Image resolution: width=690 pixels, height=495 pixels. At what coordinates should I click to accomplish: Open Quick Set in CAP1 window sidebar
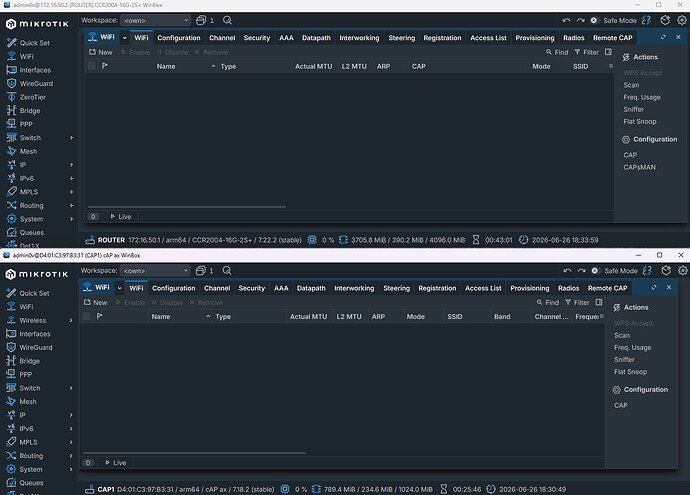(28, 293)
